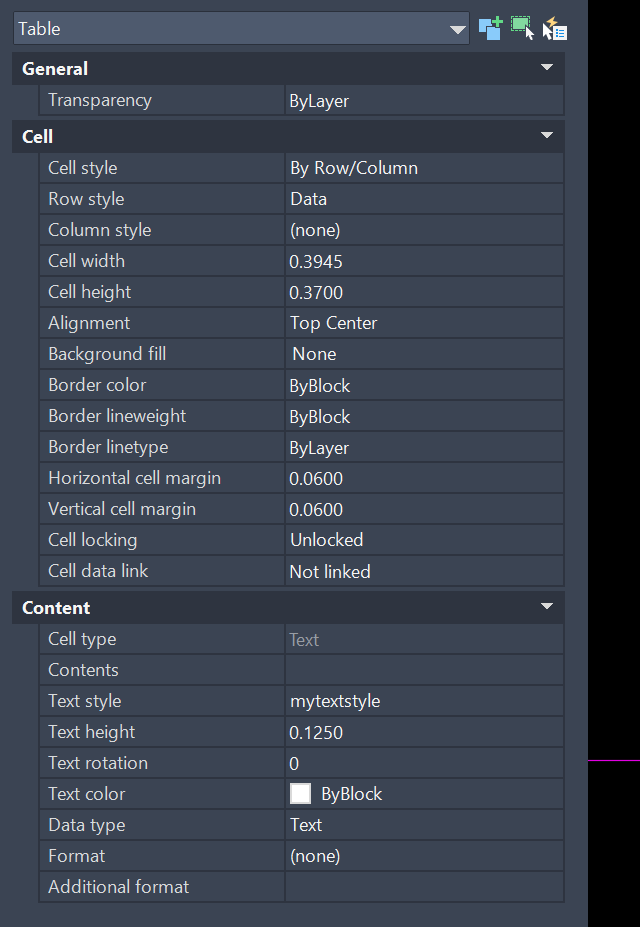640x927 pixels.
Task: Collapse the General section
Action: 546,68
